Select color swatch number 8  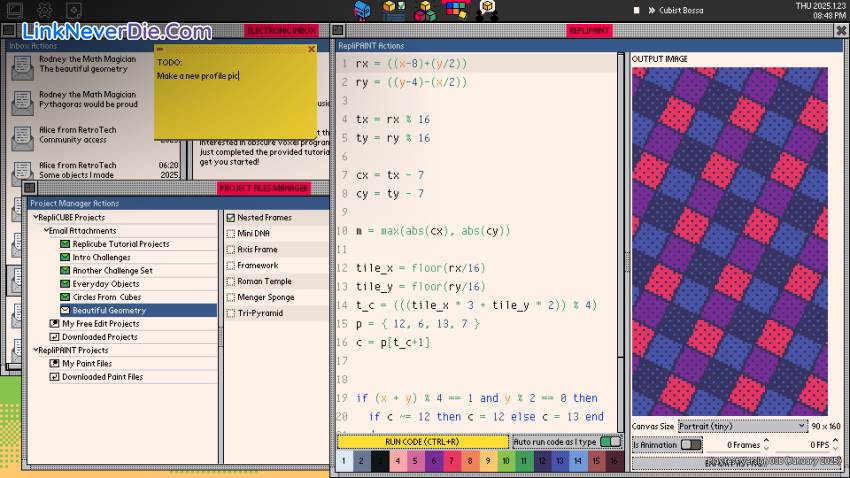[x=470, y=461]
